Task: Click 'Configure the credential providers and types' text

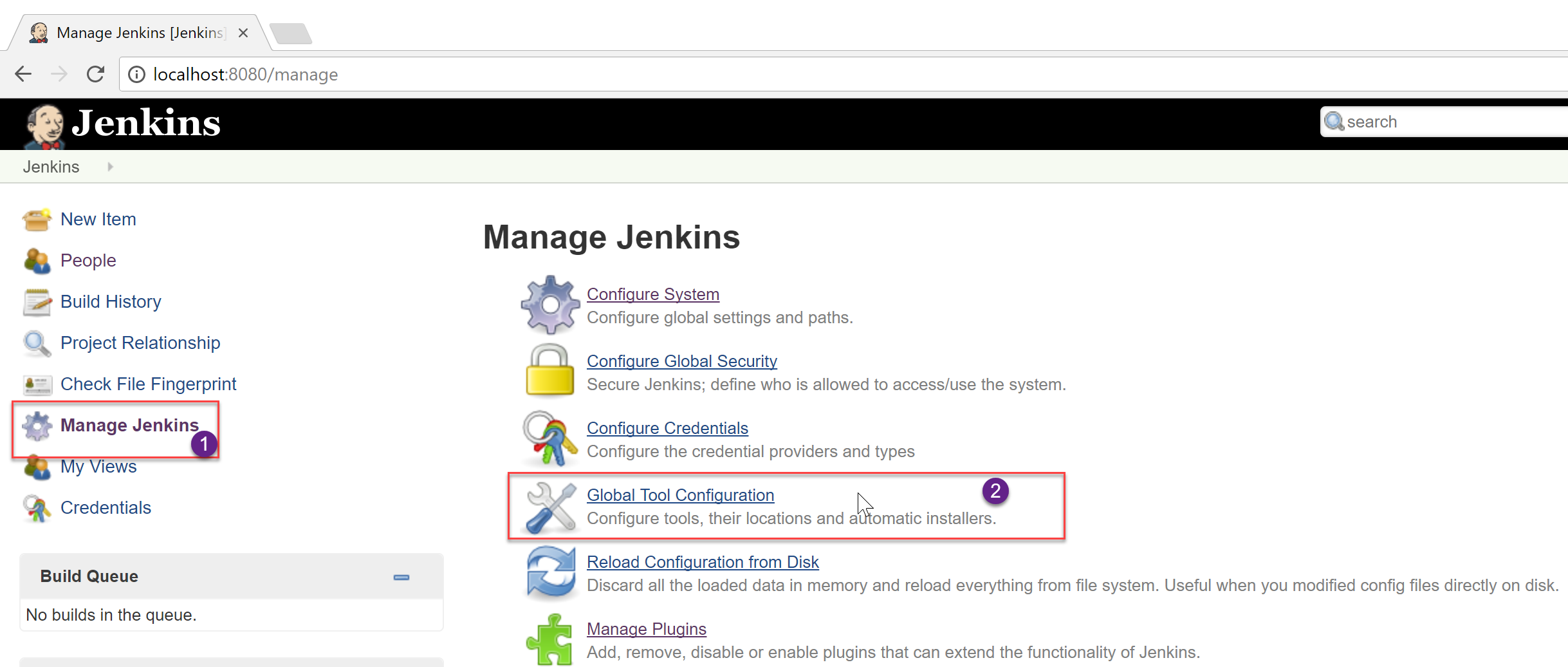Action: point(751,451)
